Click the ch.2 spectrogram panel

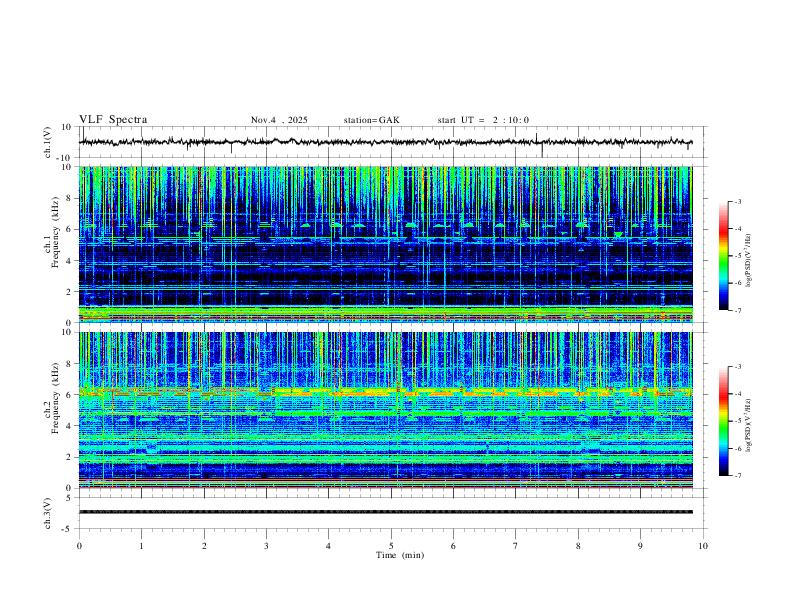pos(385,410)
